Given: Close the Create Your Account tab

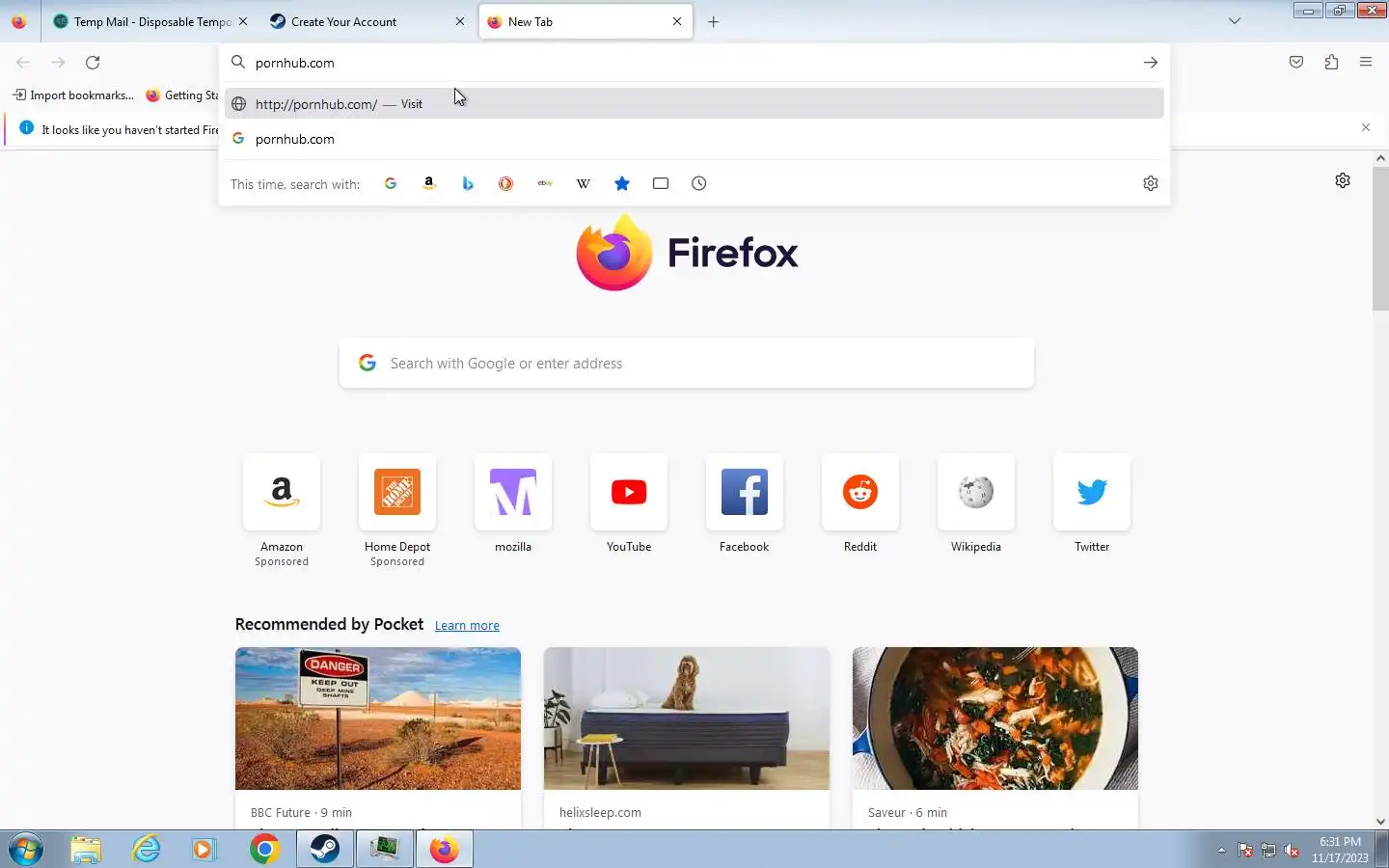Looking at the screenshot, I should (x=460, y=21).
